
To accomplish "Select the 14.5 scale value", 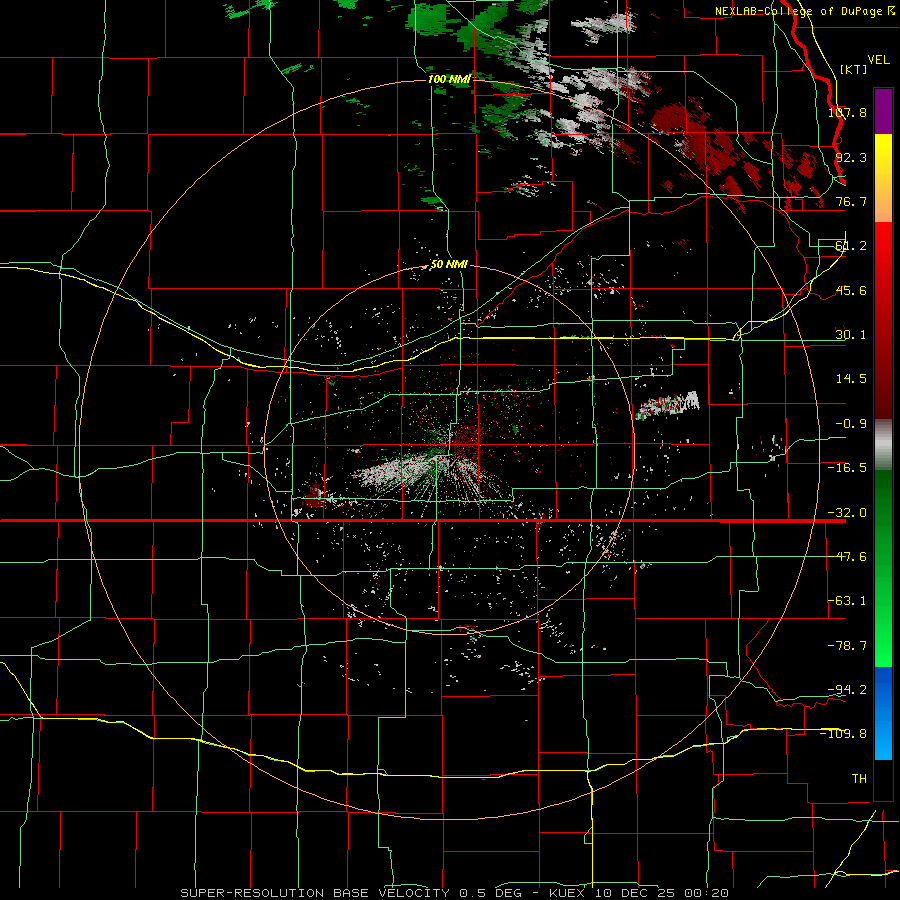I will (851, 379).
